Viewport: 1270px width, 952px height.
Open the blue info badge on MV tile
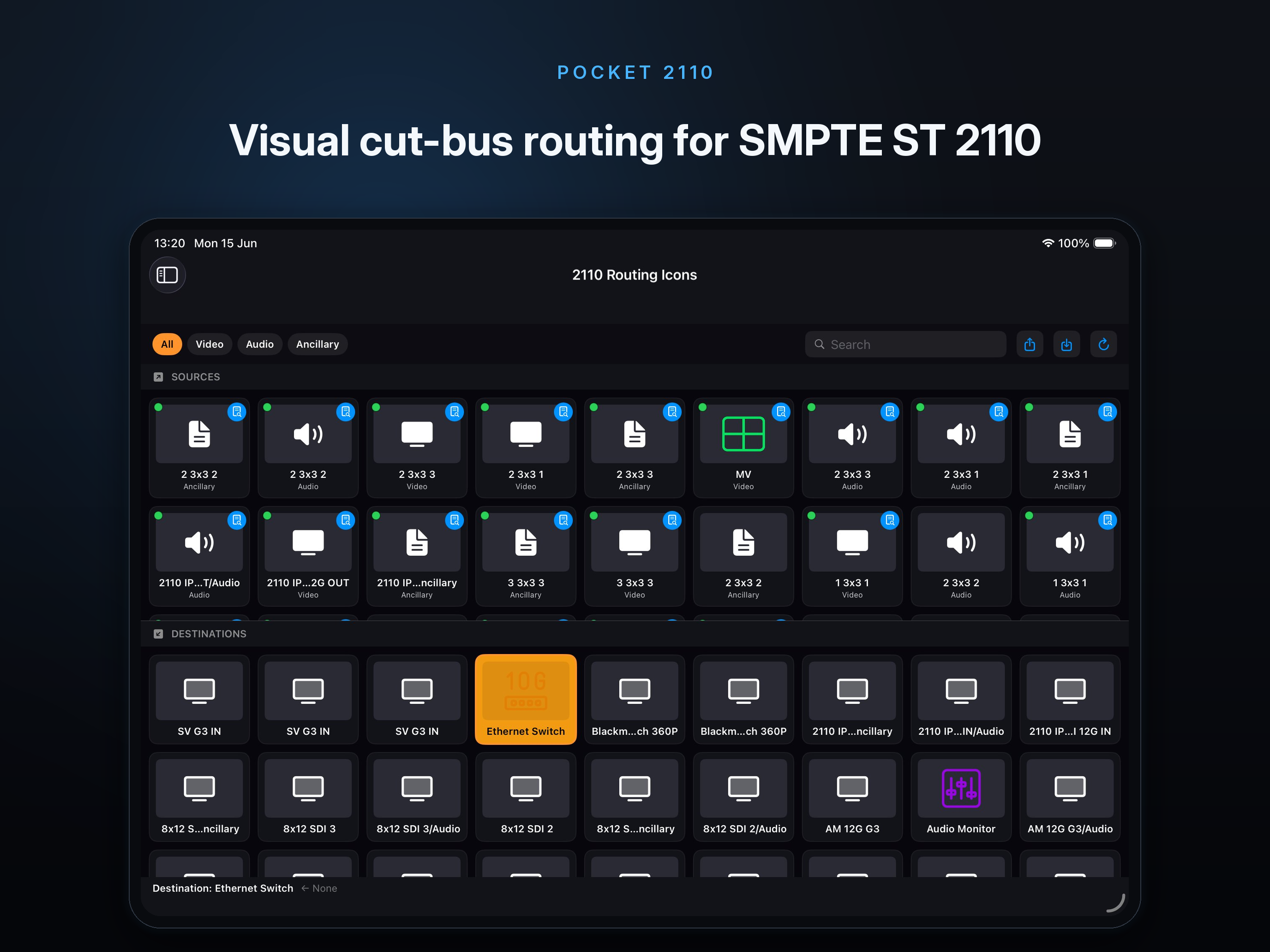click(781, 411)
